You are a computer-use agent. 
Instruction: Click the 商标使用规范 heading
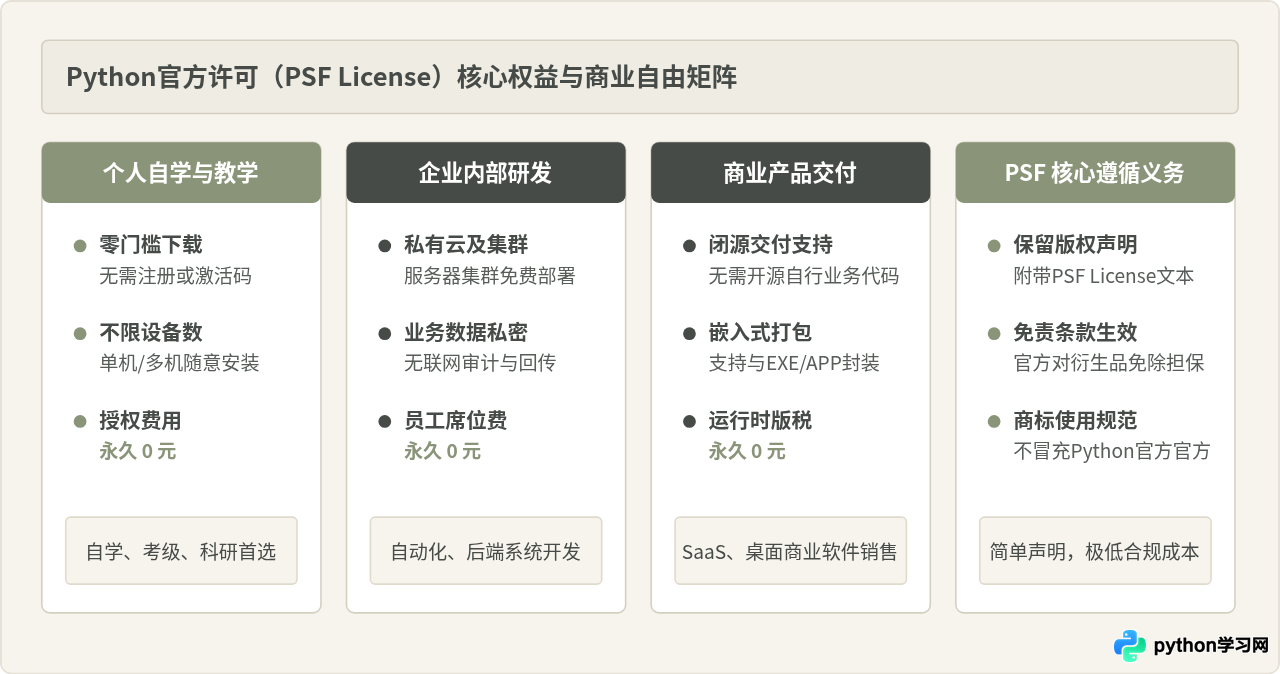click(1076, 421)
